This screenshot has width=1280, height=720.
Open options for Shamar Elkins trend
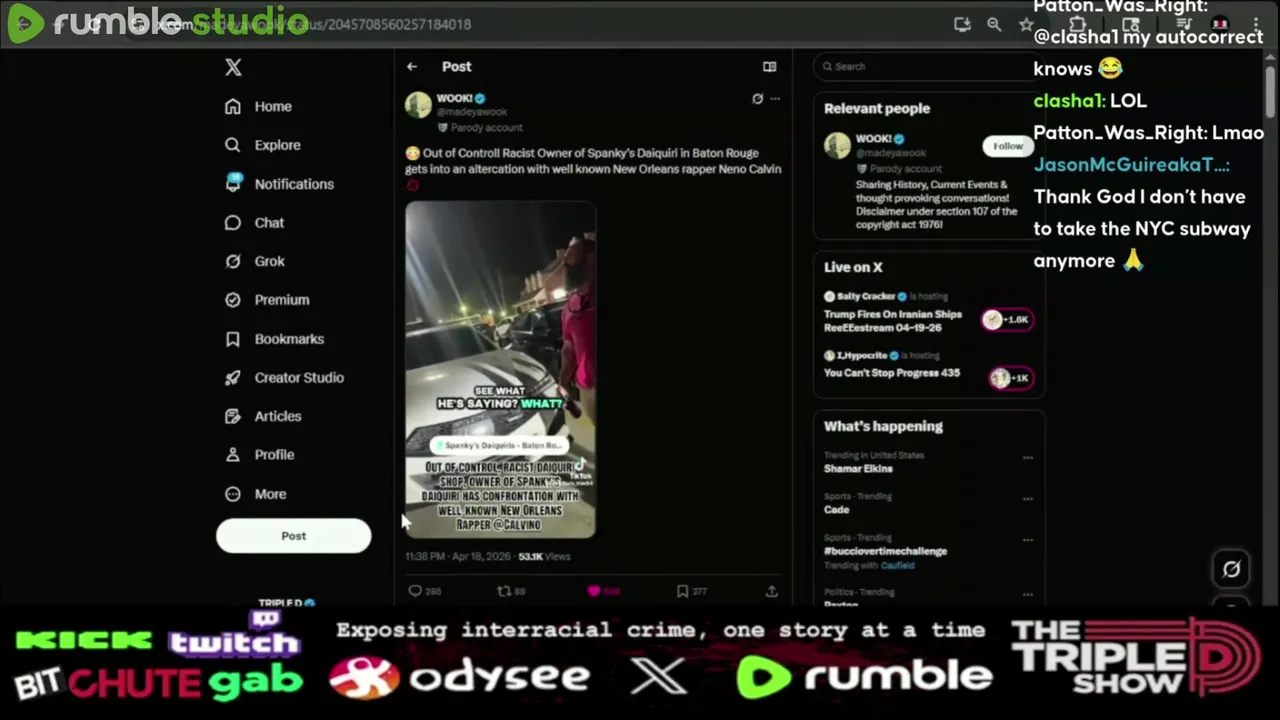pos(1027,458)
